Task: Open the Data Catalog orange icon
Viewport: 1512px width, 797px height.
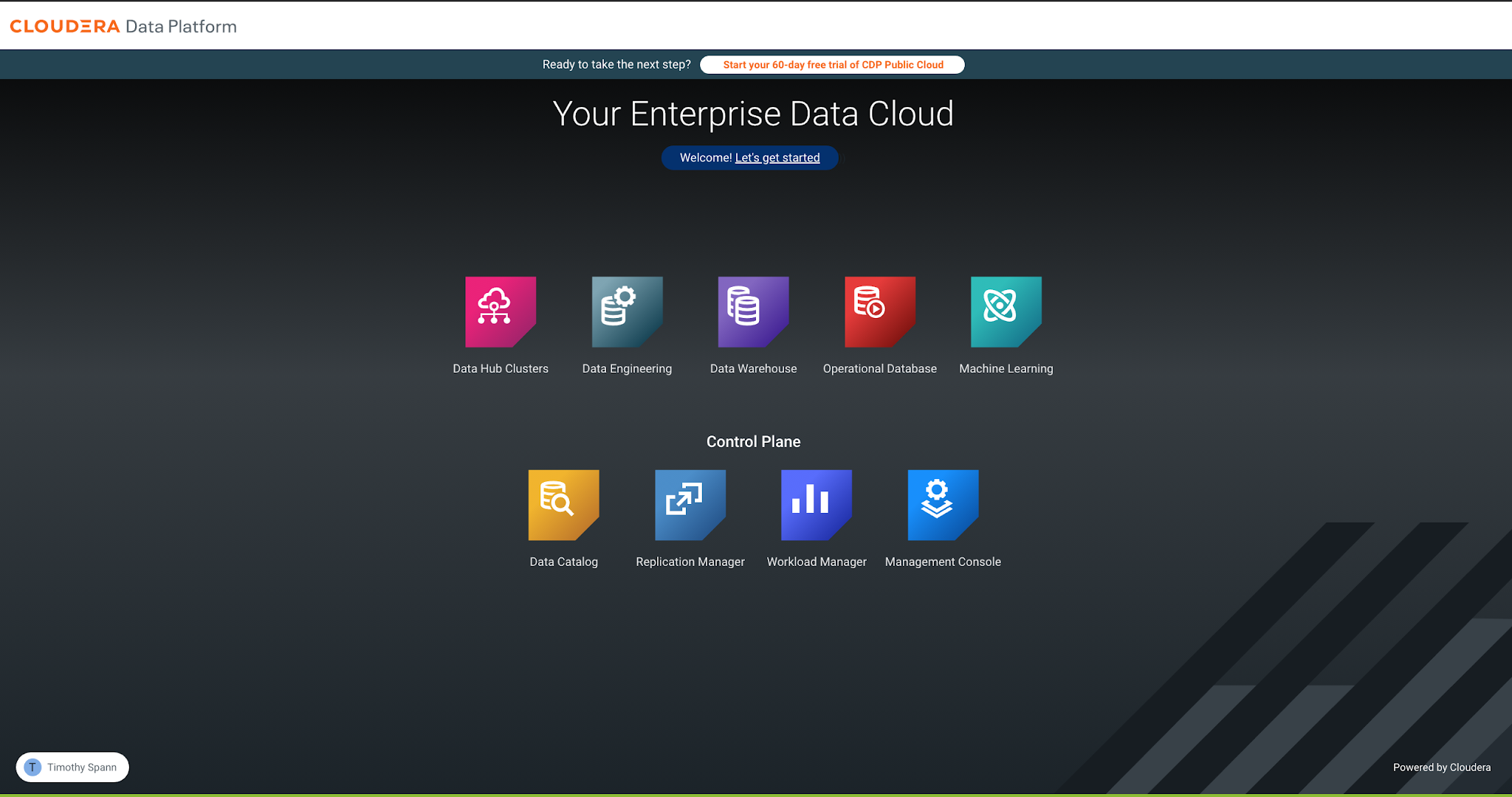Action: click(x=563, y=505)
